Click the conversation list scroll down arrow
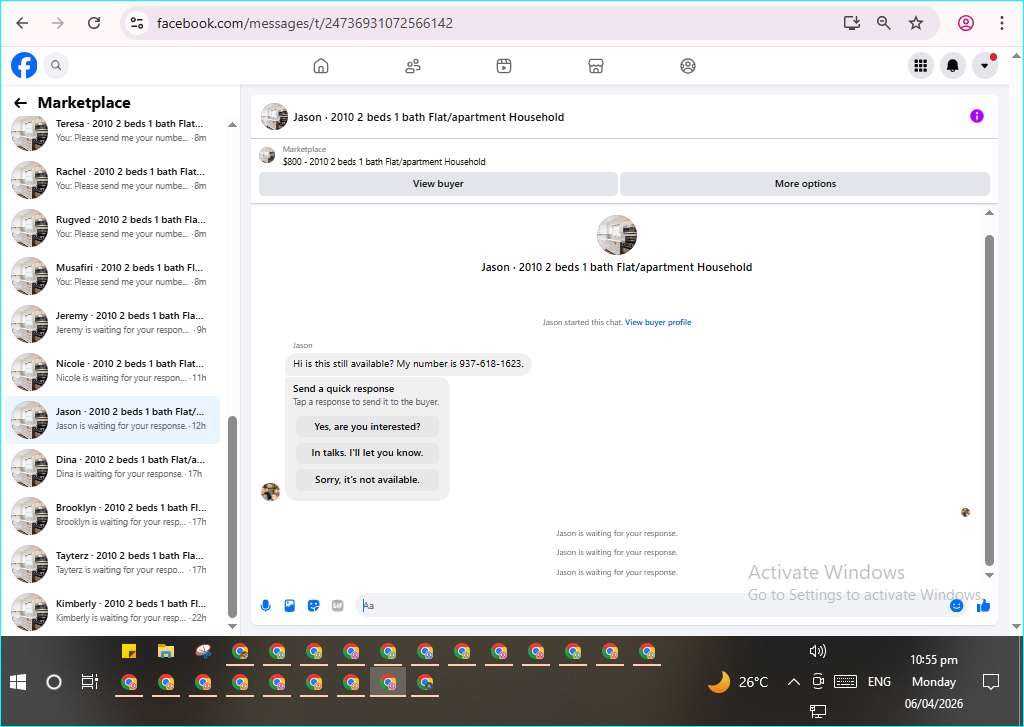Screen dimensions: 1024x727 [232, 626]
